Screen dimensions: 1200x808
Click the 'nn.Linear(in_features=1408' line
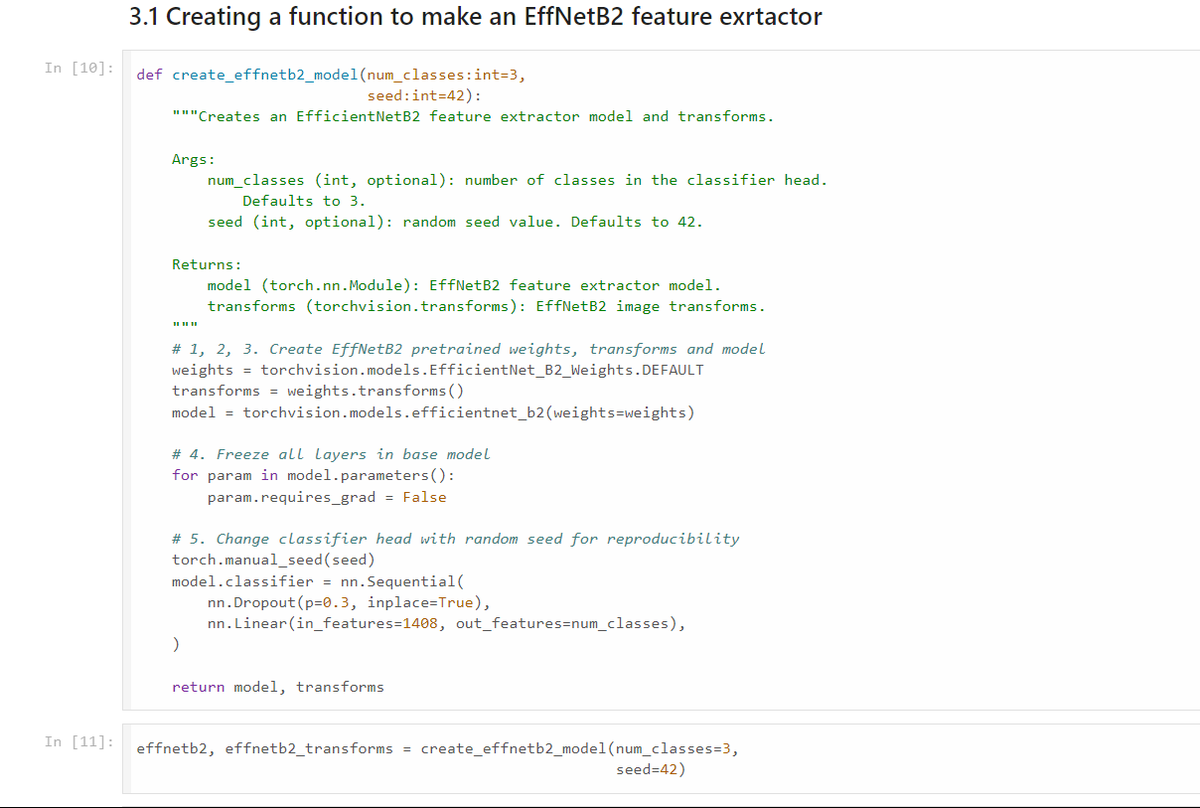[x=447, y=623]
